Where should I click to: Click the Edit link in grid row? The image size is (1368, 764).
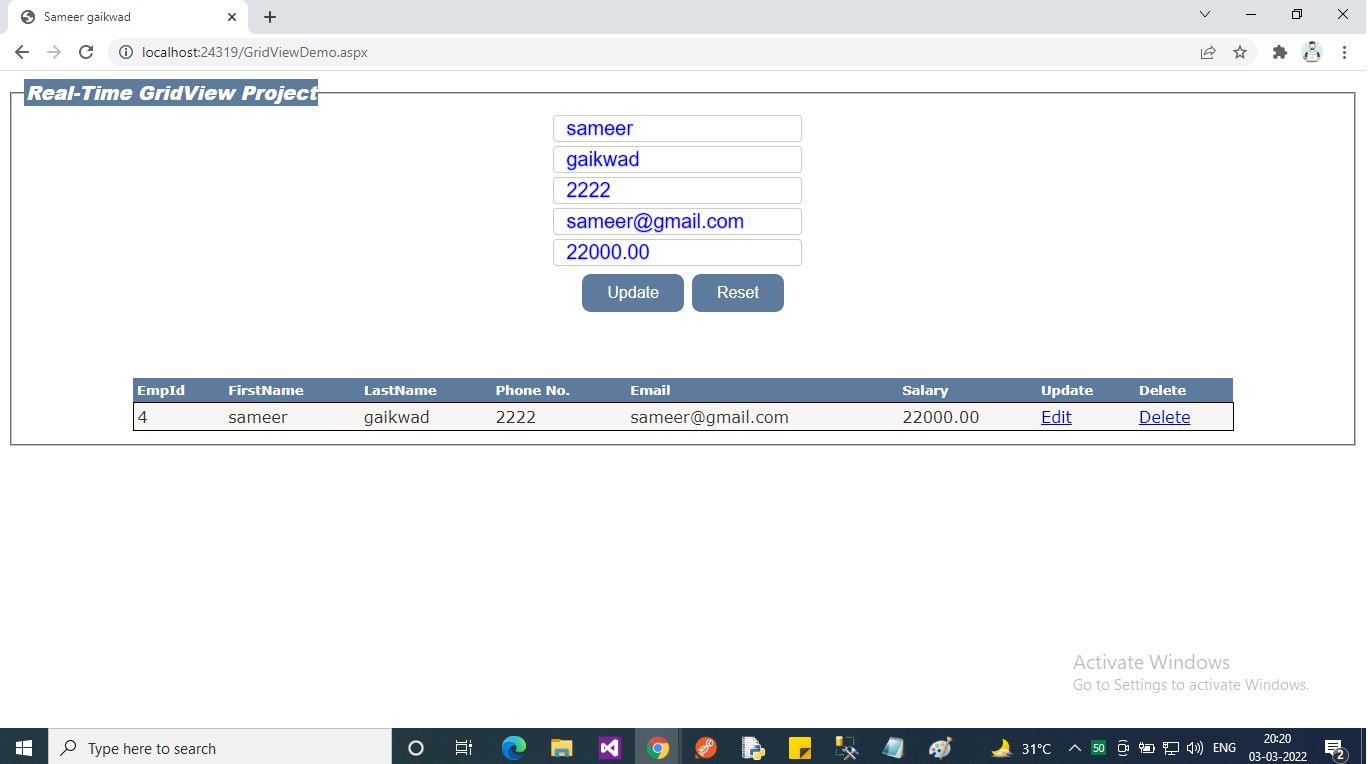pos(1056,417)
